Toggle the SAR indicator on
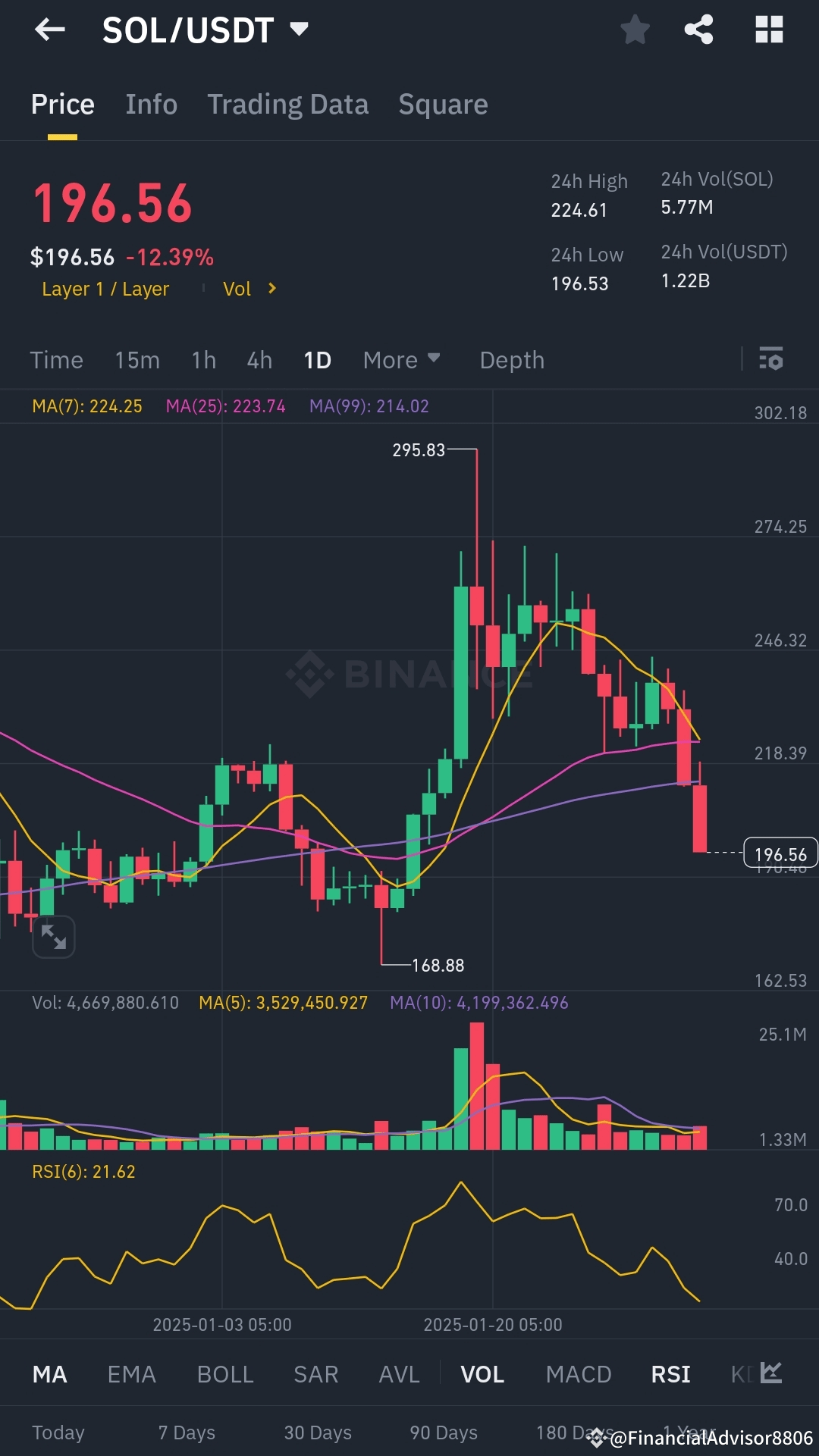This screenshot has width=819, height=1456. tap(315, 1374)
